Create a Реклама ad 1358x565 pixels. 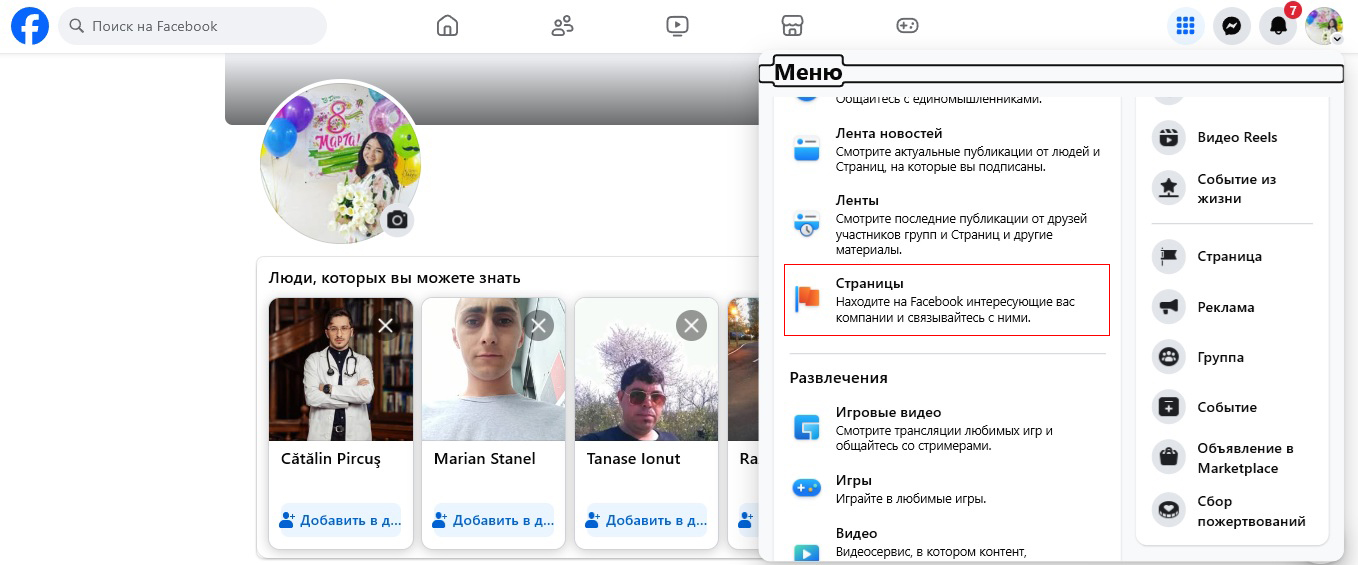1232,307
